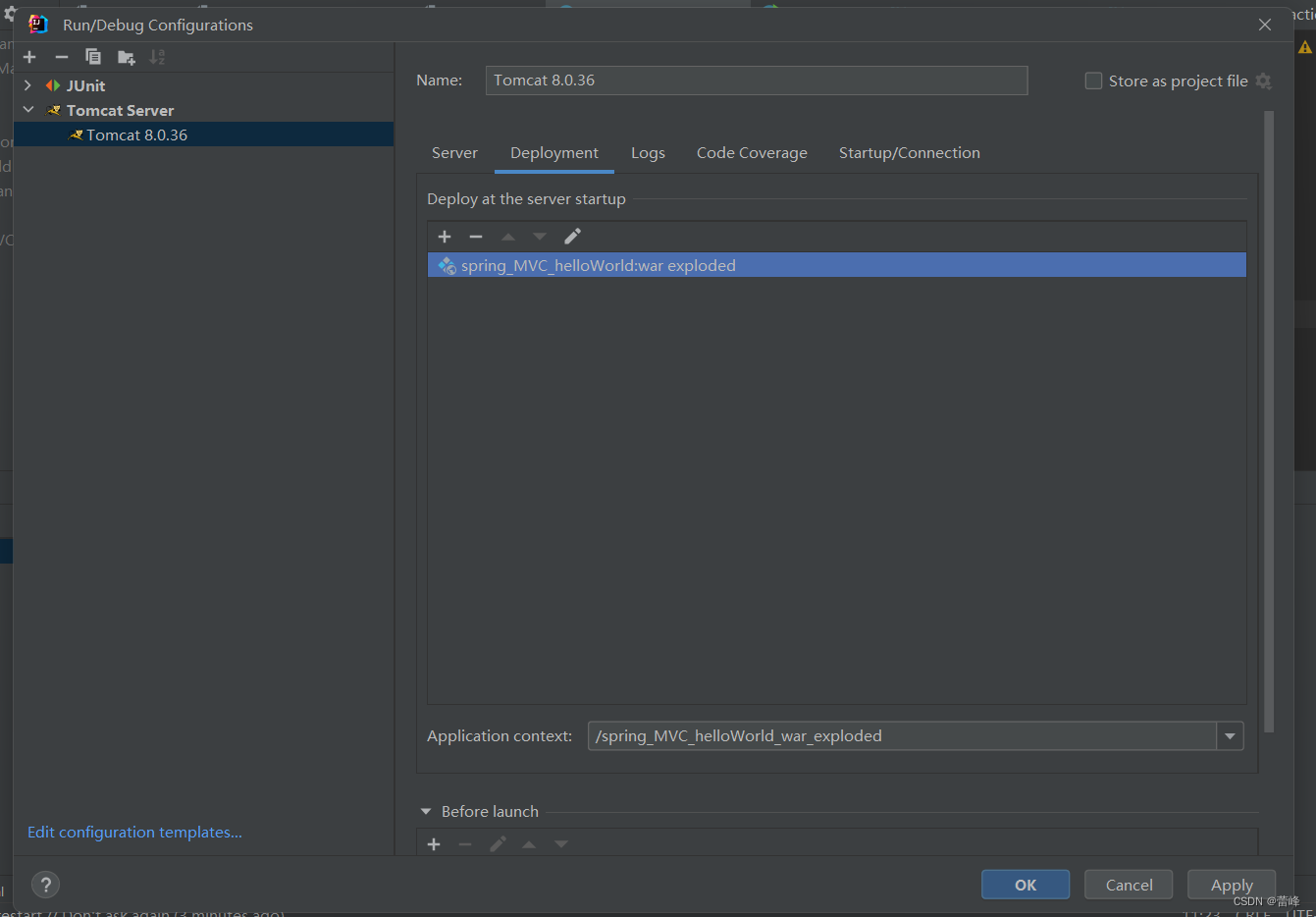Move Before launch task up
This screenshot has height=917, width=1316.
coord(529,844)
